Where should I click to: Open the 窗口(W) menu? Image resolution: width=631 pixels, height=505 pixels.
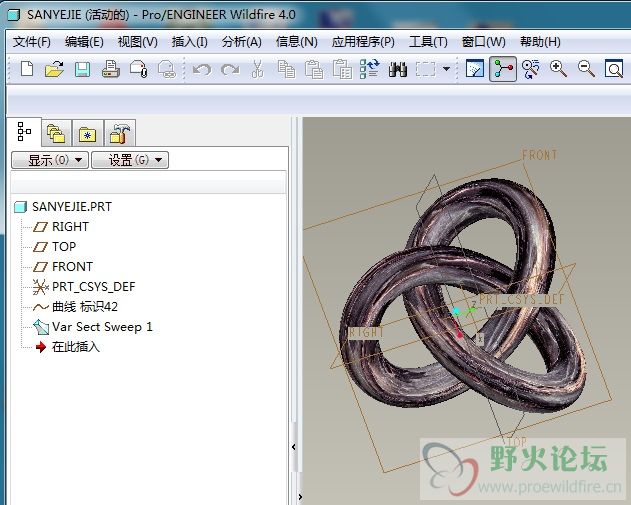[x=483, y=42]
